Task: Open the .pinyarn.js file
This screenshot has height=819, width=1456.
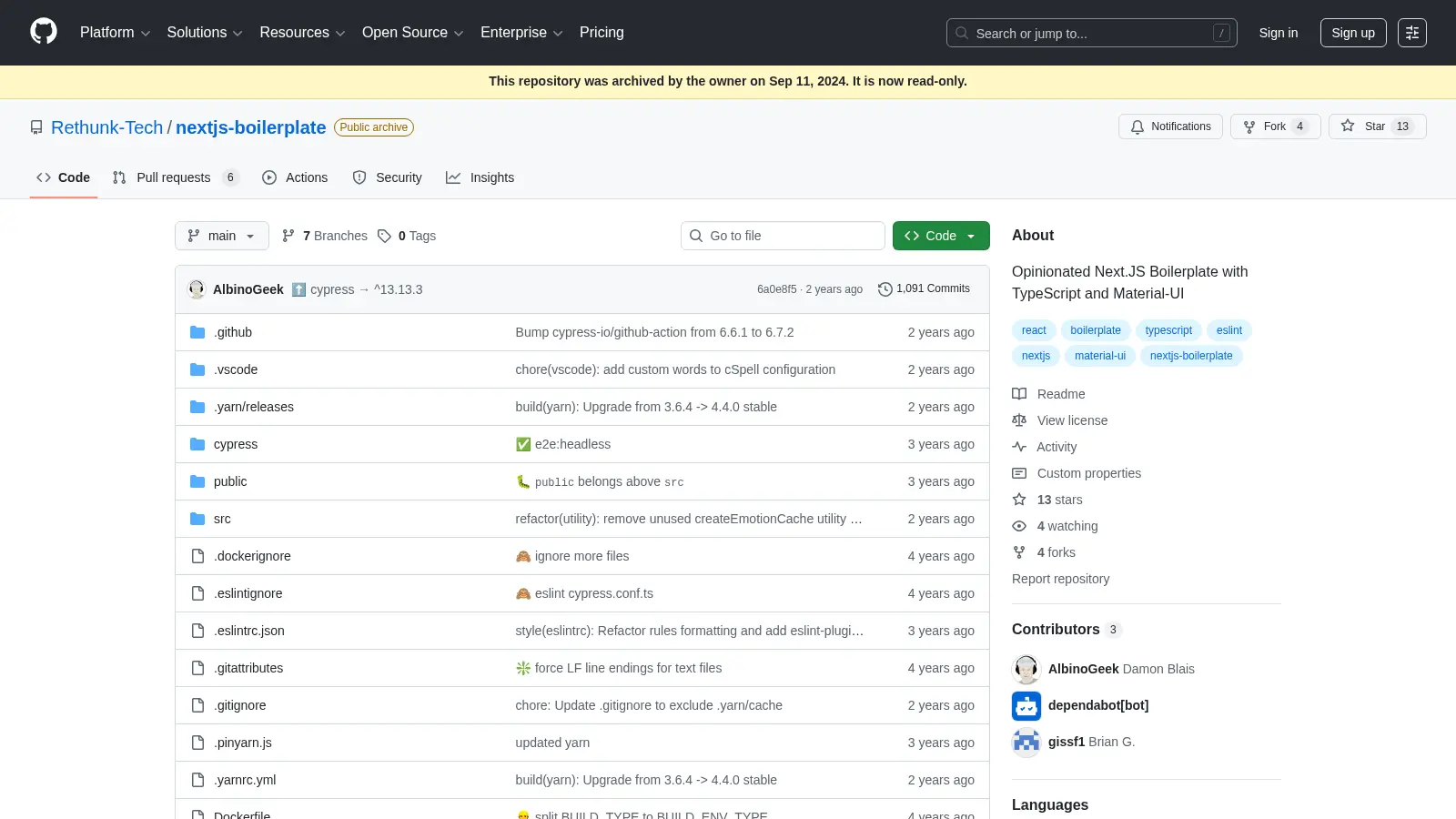Action: click(x=243, y=743)
